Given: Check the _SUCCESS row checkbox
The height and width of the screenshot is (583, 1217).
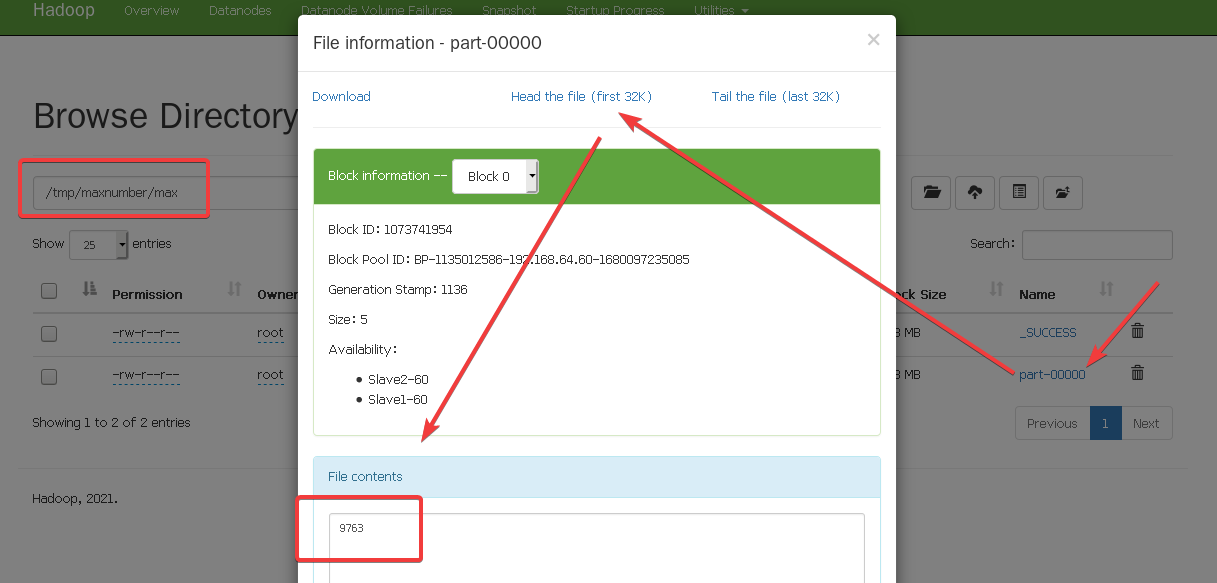Looking at the screenshot, I should point(49,334).
